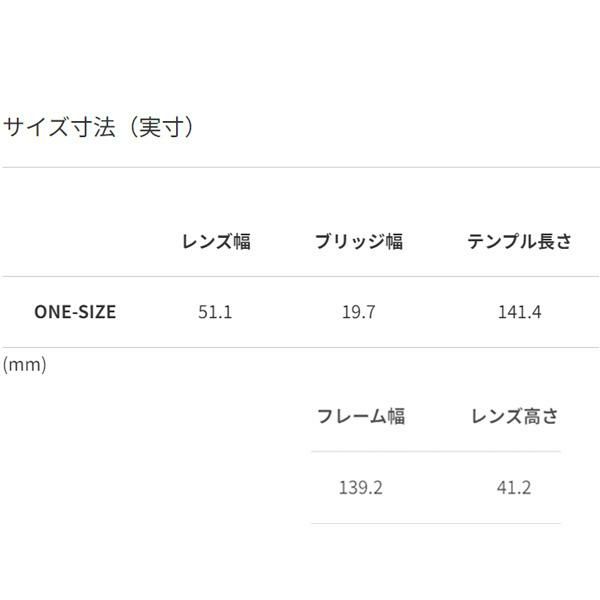Screen dimensions: 600x600
Task: Click the bridge width value 19.7
Action: 358,312
